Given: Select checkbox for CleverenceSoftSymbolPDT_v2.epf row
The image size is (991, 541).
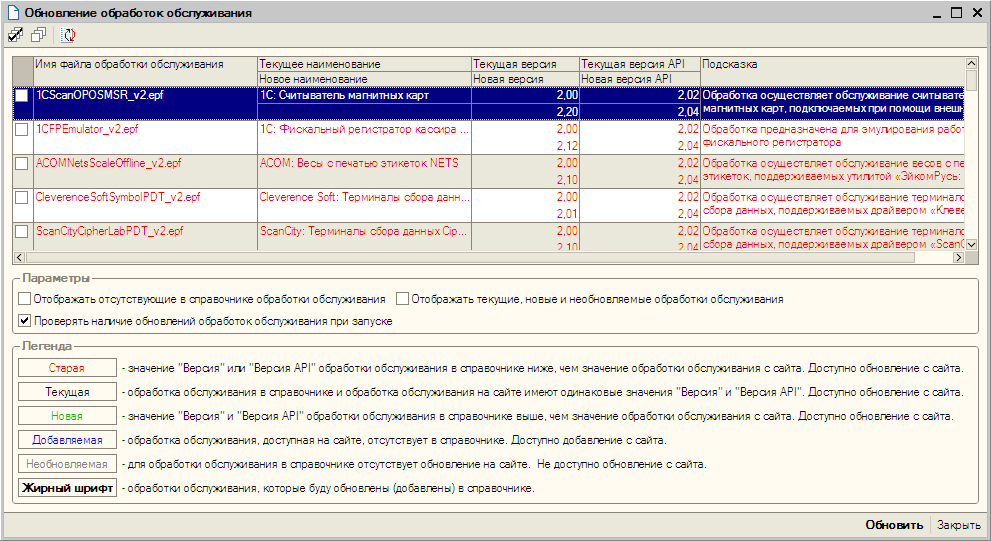Looking at the screenshot, I should [x=22, y=198].
